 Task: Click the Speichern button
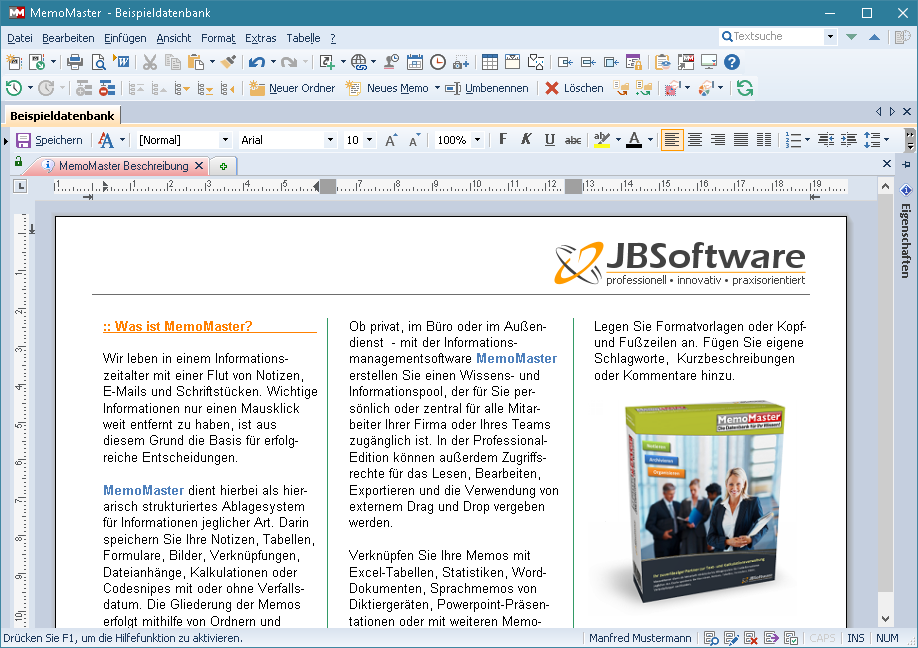coord(49,140)
